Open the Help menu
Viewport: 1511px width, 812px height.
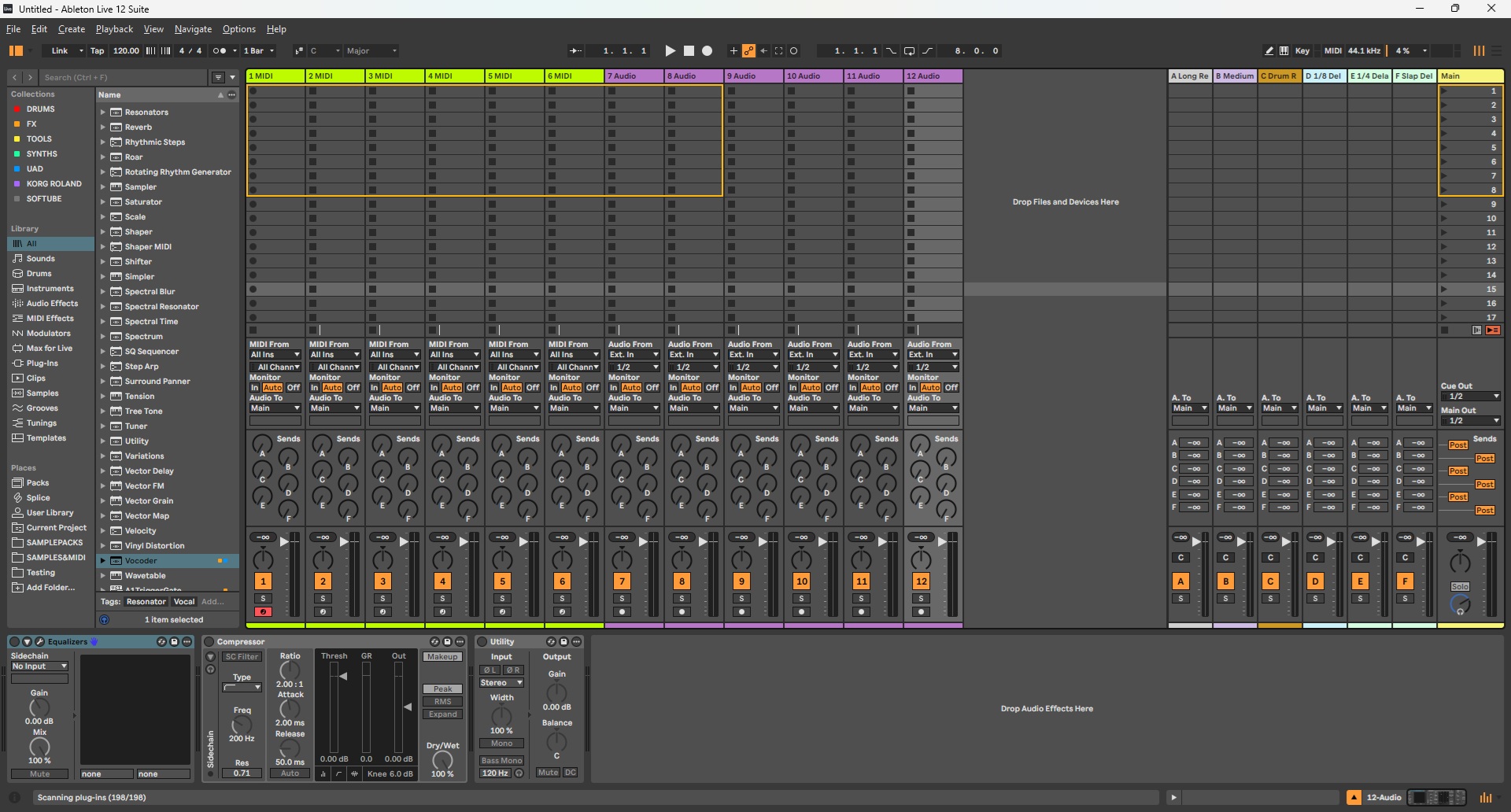276,29
